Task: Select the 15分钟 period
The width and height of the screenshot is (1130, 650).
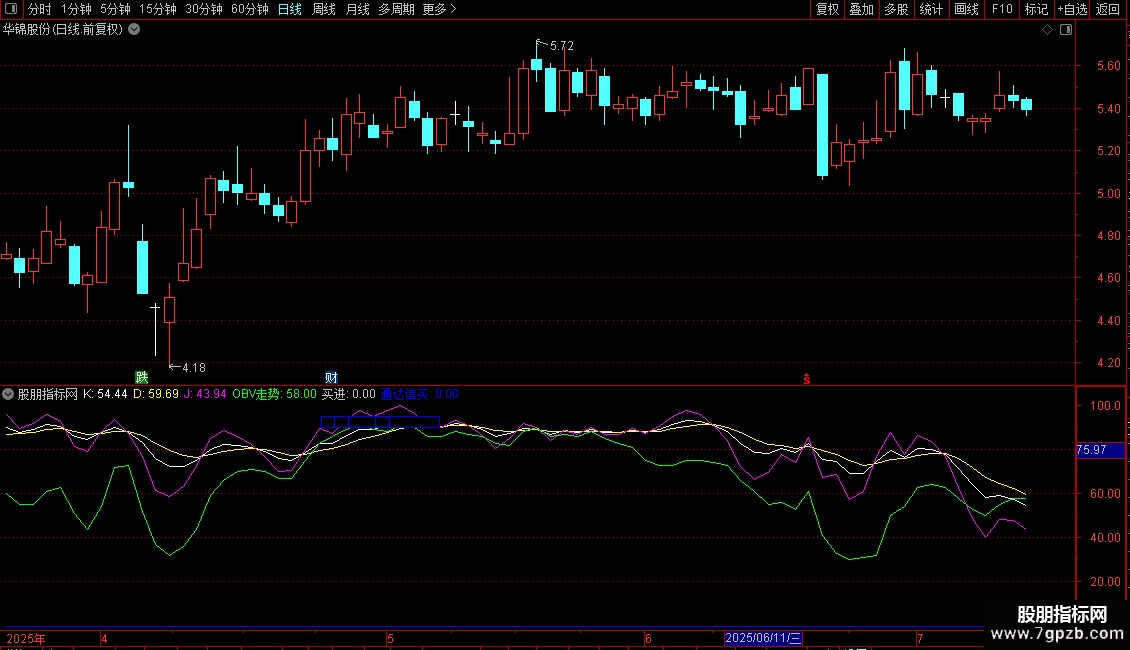Action: [158, 9]
